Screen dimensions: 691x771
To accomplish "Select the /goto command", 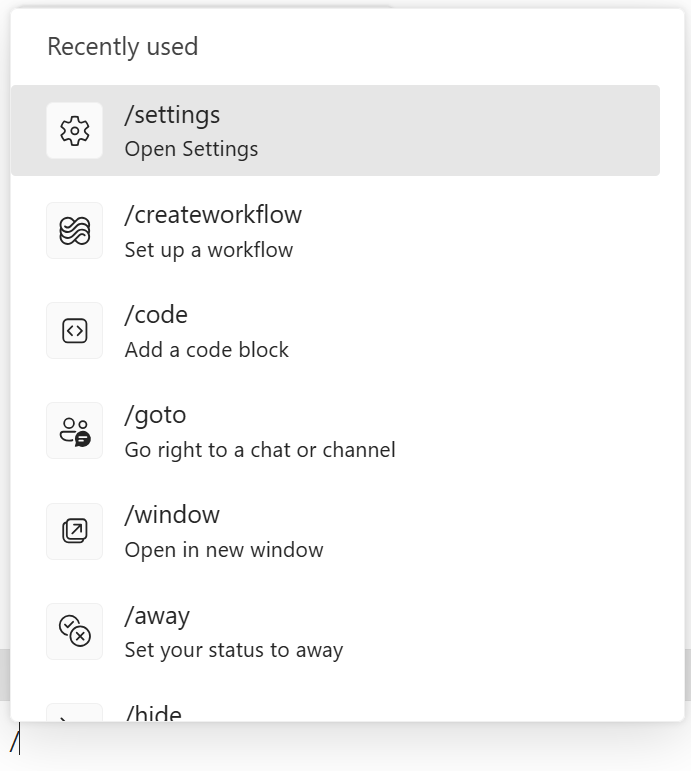I will pyautogui.click(x=155, y=415).
